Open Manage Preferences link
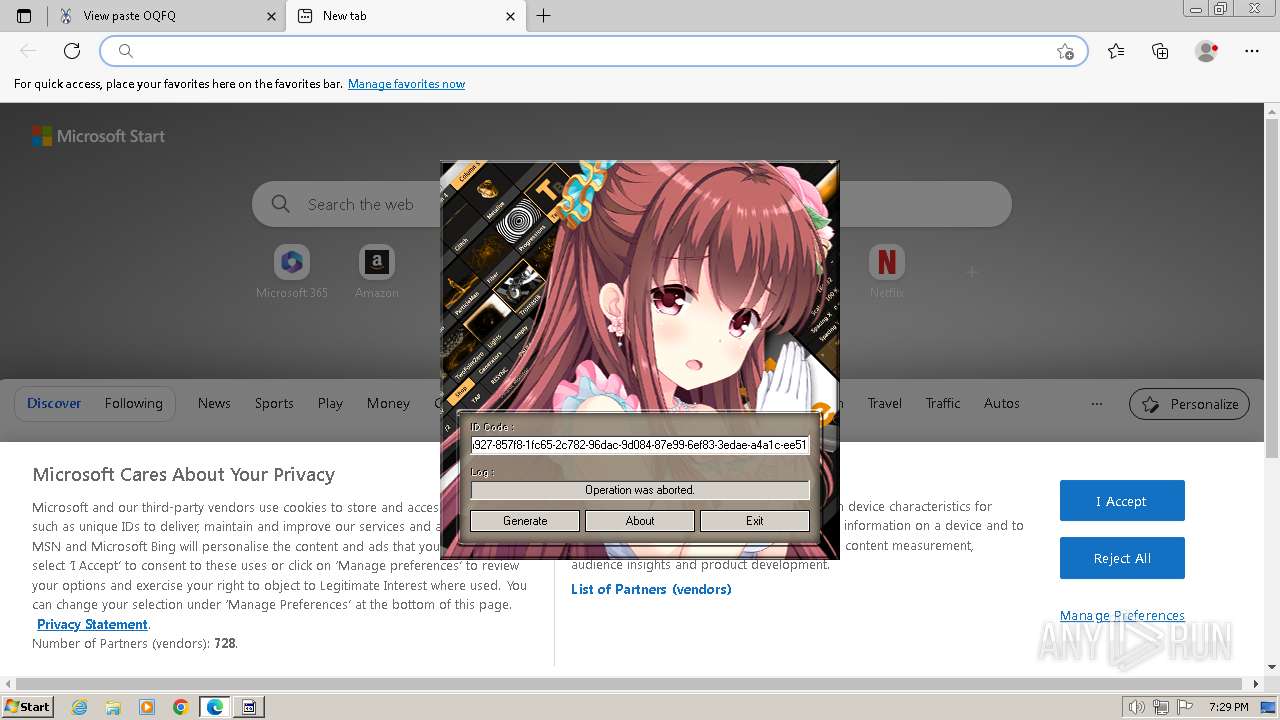 (x=1122, y=615)
